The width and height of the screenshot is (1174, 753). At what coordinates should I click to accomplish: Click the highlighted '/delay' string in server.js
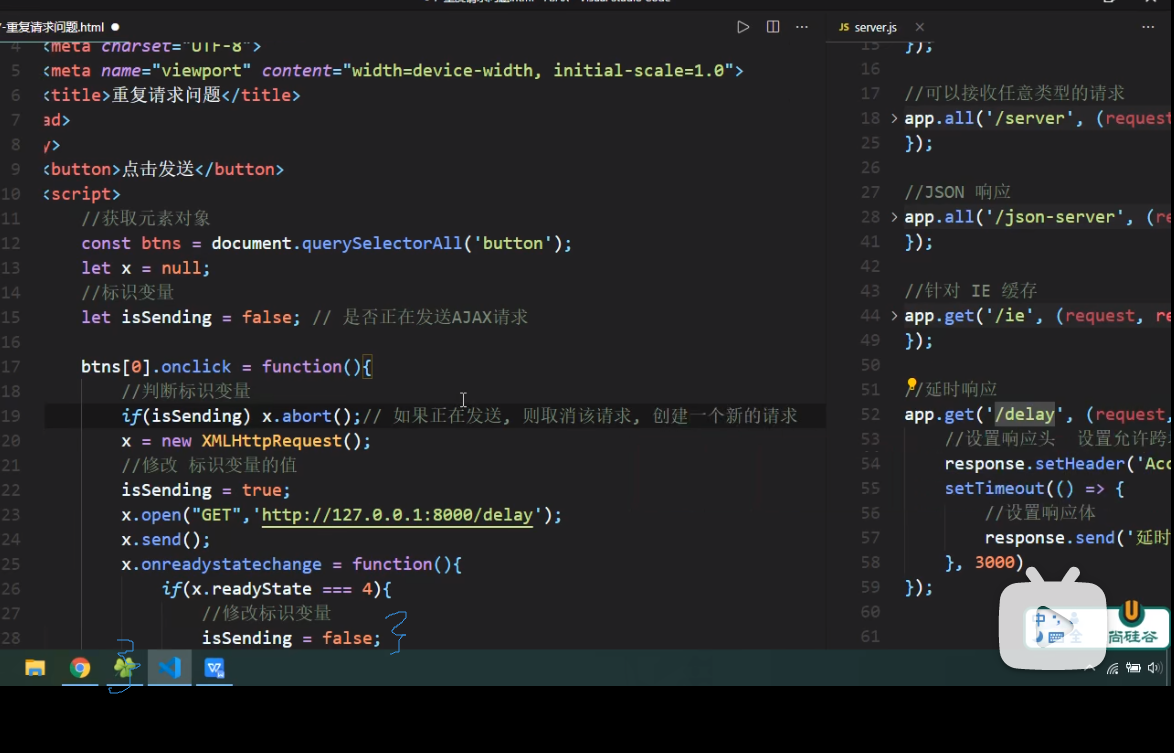(1024, 415)
